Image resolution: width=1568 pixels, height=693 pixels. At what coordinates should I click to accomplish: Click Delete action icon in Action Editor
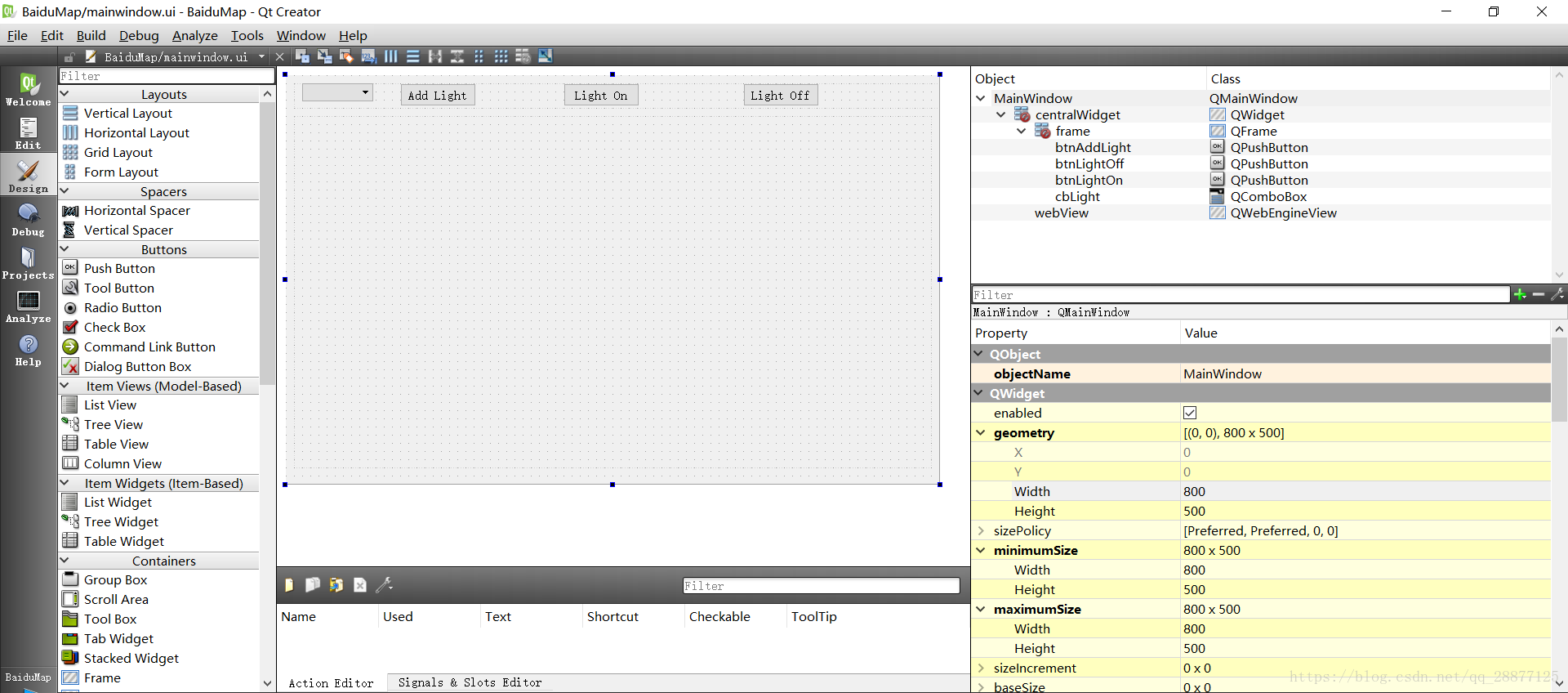tap(360, 585)
